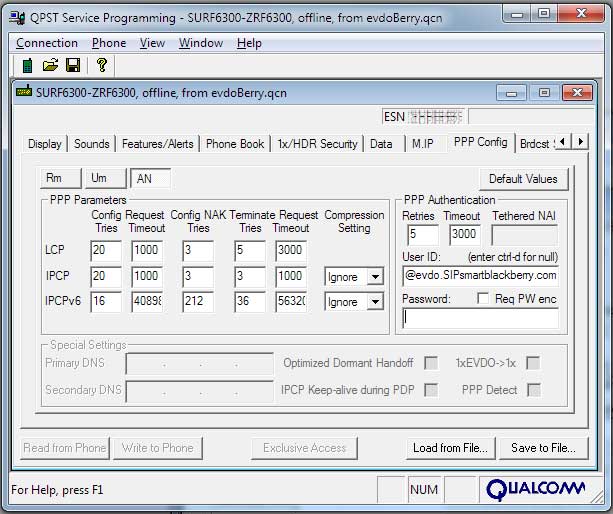Open the View menu
Screen dimensions: 613x514
coord(152,43)
